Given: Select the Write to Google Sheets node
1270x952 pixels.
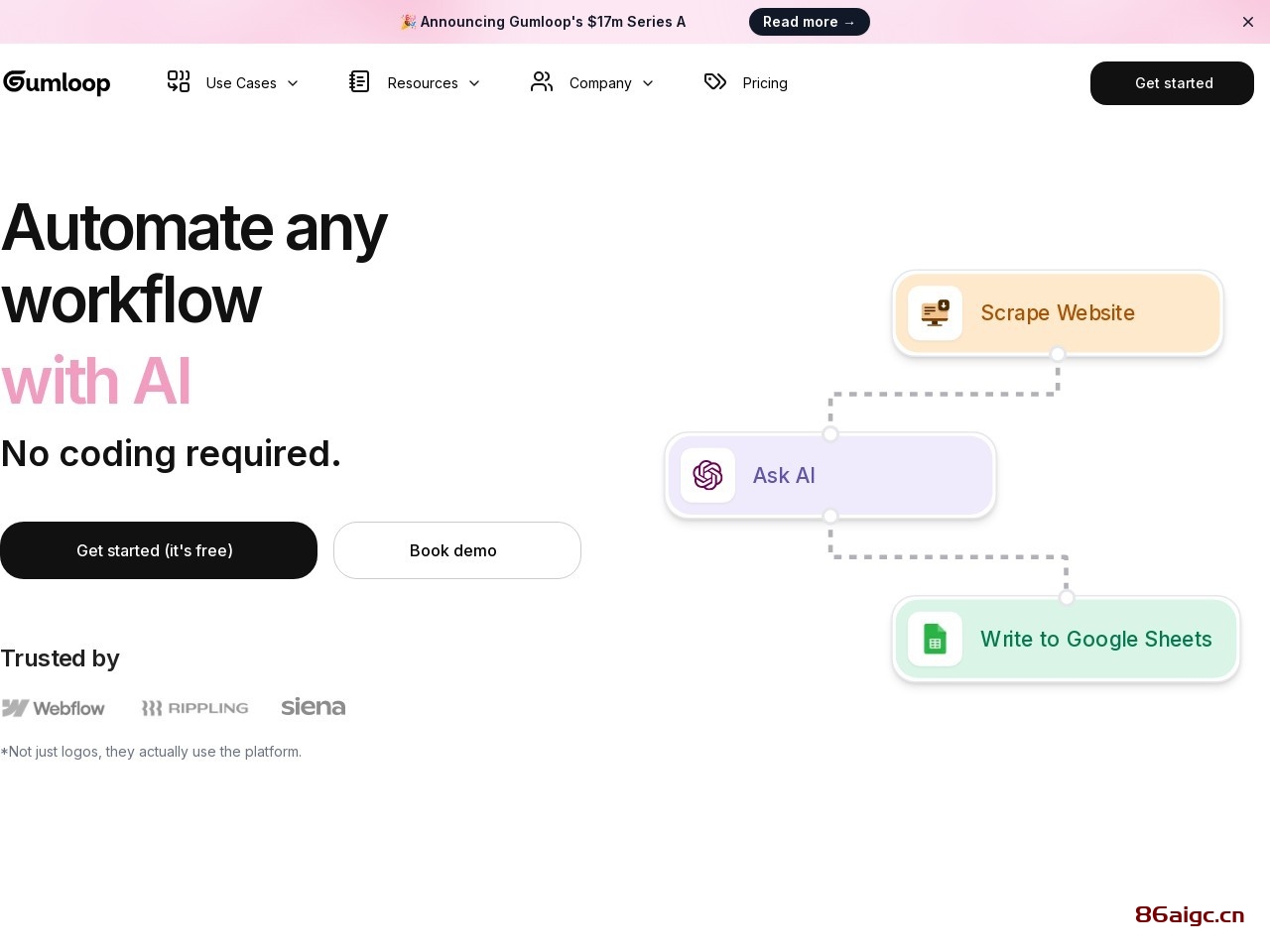Looking at the screenshot, I should coord(1067,639).
